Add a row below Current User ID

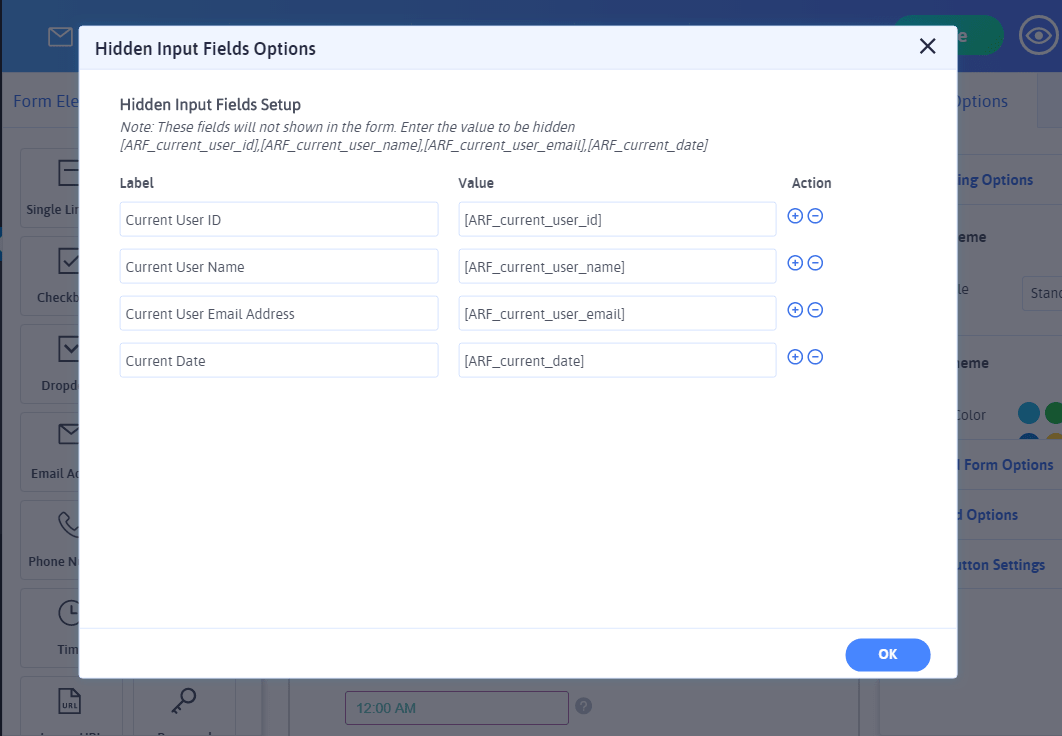(795, 216)
